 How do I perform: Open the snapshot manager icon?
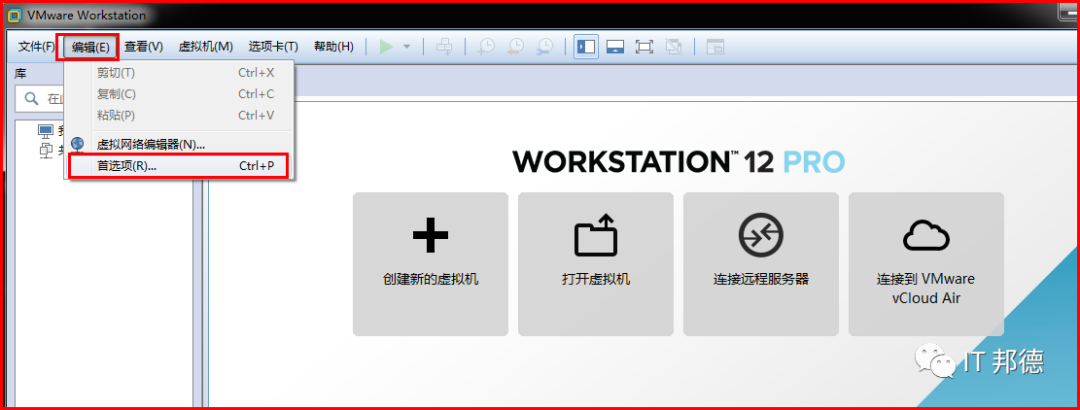[544, 47]
